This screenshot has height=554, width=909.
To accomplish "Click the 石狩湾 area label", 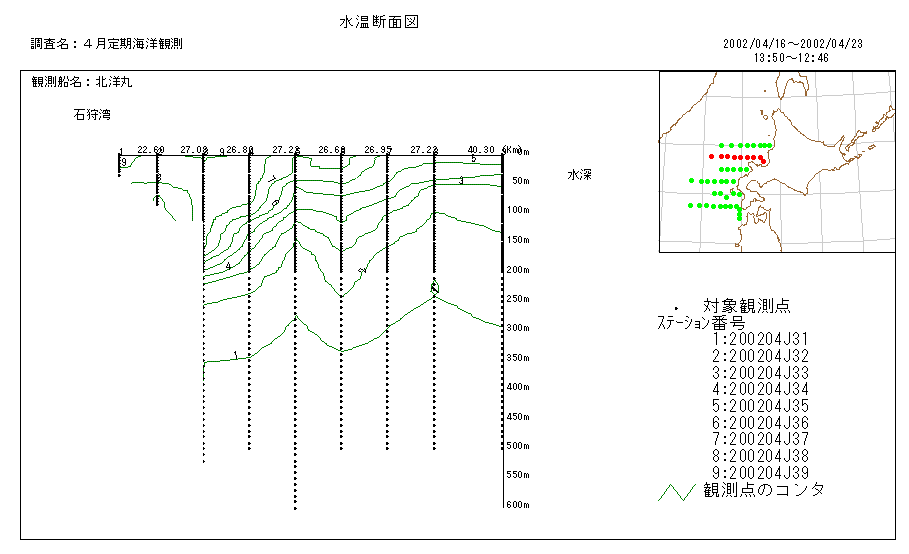I will coord(92,114).
